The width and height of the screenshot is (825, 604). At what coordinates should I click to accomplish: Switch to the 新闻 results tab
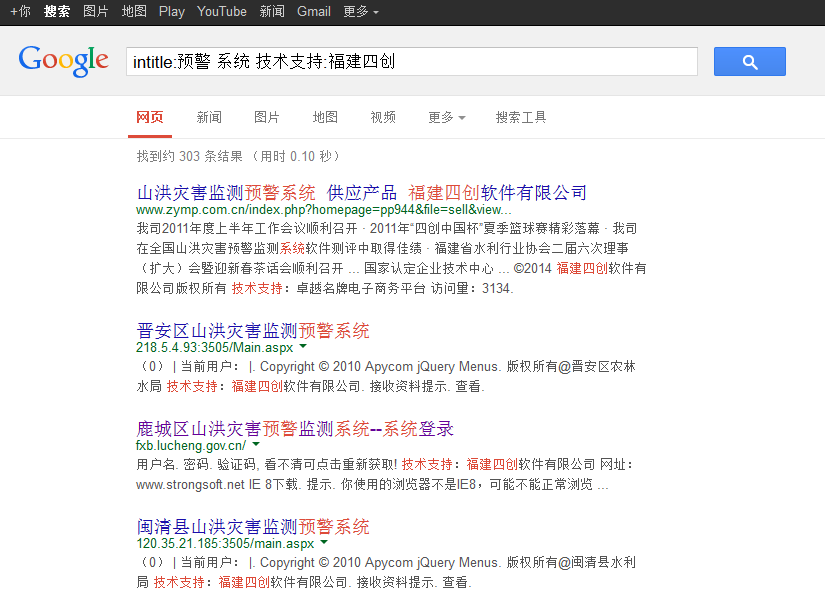click(209, 117)
